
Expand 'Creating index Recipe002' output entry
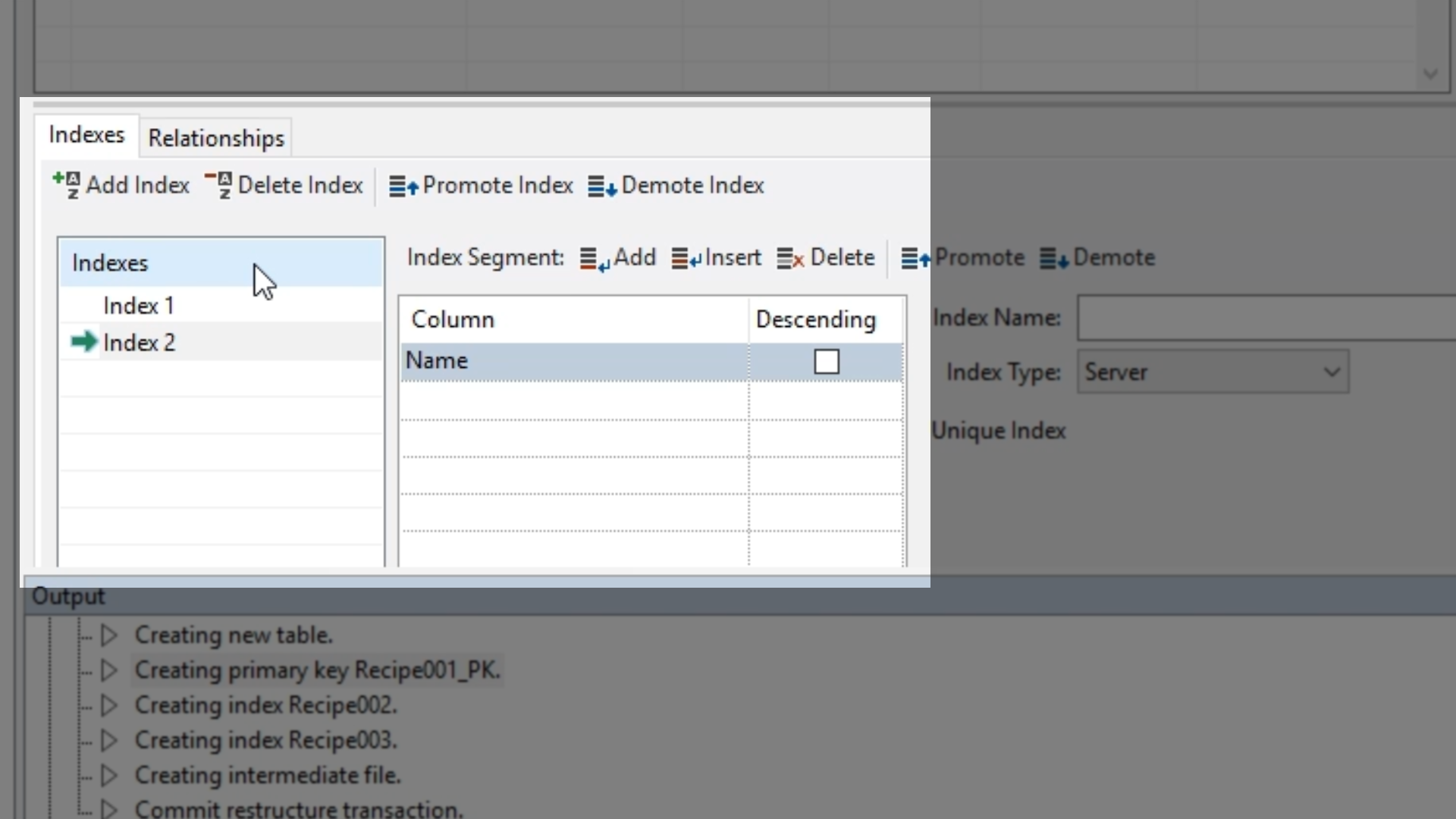click(109, 705)
